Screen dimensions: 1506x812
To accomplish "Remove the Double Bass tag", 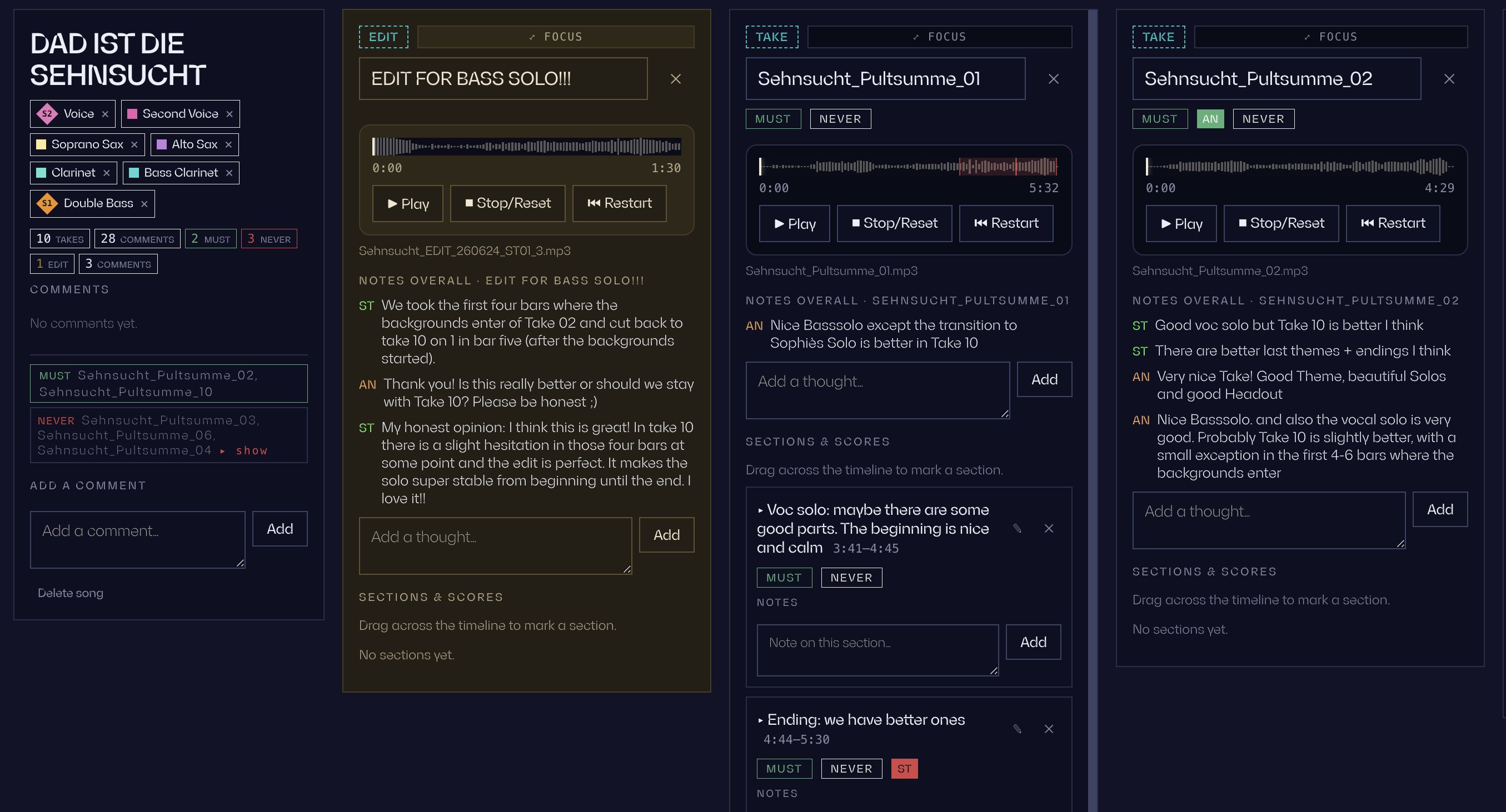I will coord(144,204).
